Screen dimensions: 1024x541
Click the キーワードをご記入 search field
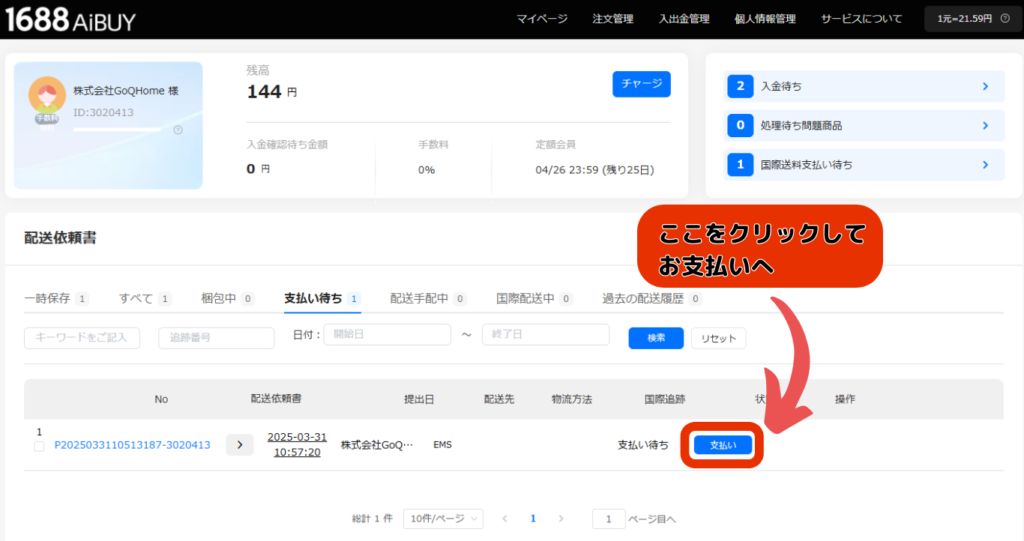[x=82, y=338]
